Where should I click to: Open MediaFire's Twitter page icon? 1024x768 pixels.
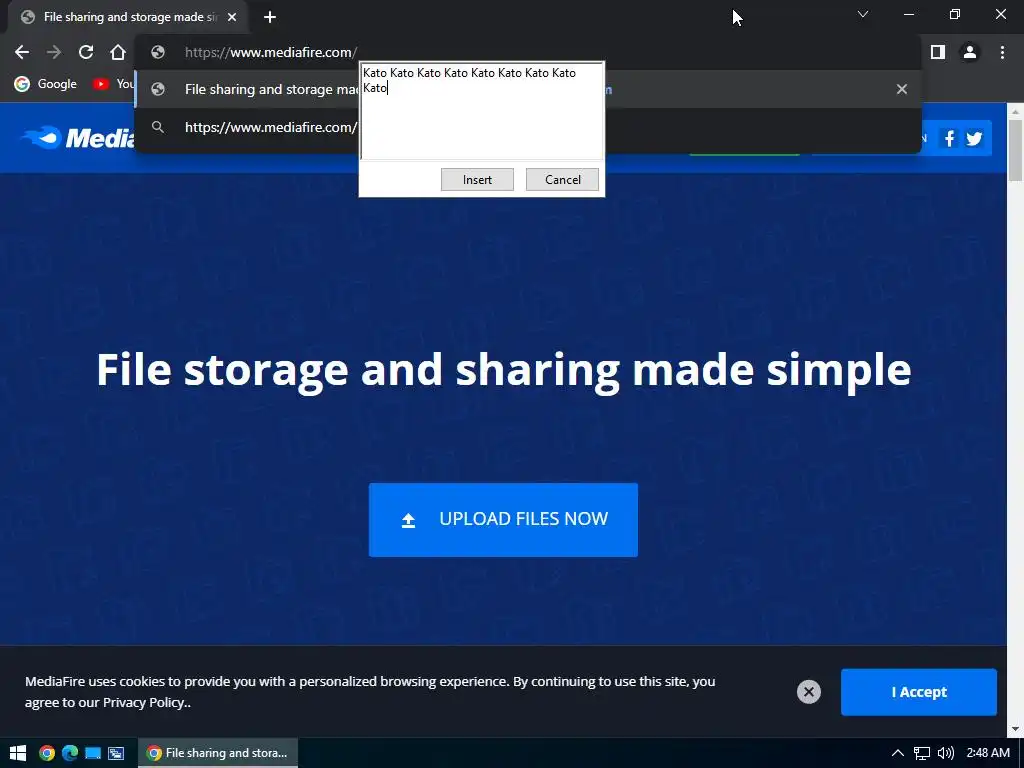click(974, 138)
